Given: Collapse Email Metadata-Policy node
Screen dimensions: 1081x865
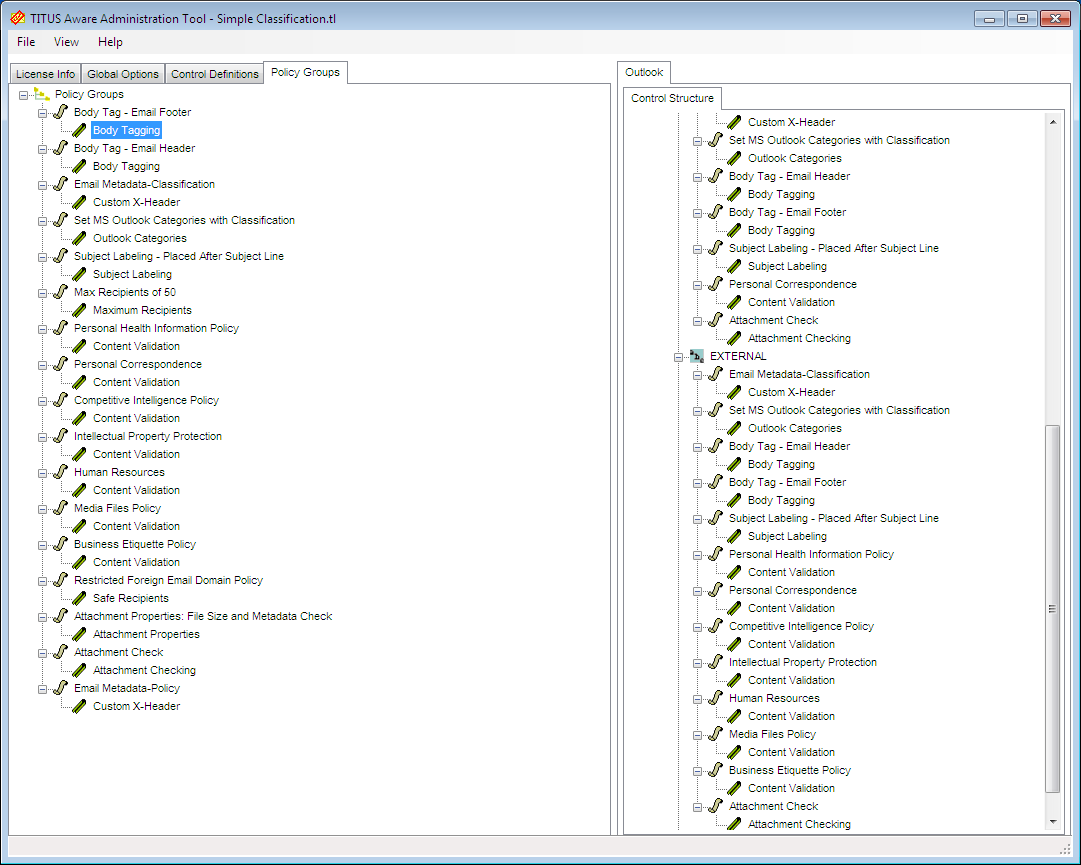Looking at the screenshot, I should coord(43,689).
